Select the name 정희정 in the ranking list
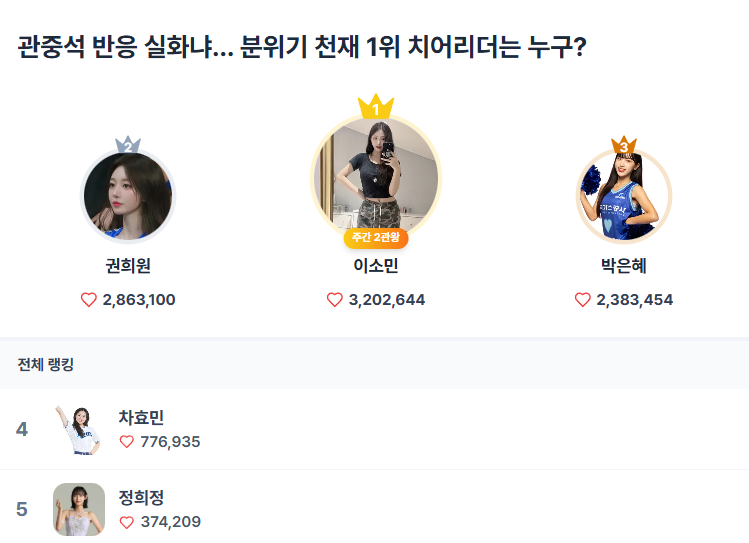This screenshot has height=543, width=749. point(141,498)
